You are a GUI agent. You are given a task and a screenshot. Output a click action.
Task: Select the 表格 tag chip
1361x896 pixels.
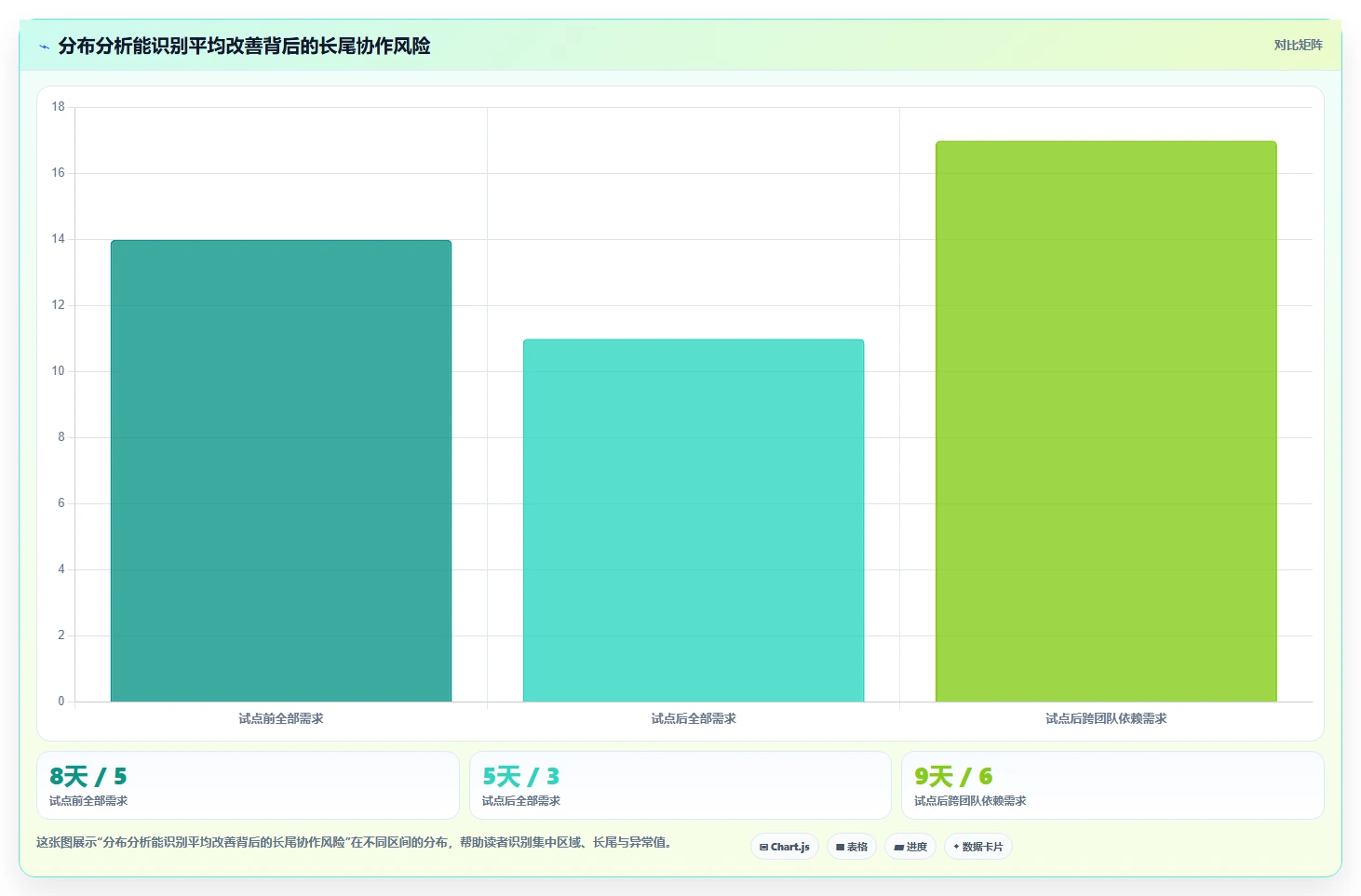[x=852, y=847]
